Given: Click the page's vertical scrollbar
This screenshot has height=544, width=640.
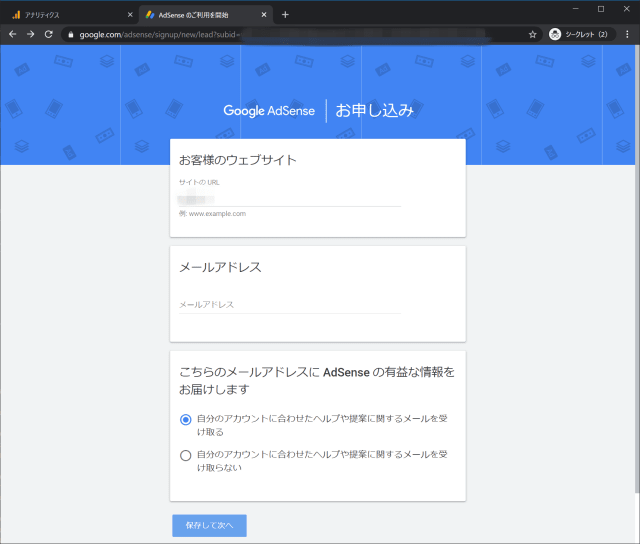Looking at the screenshot, I should click(x=637, y=269).
